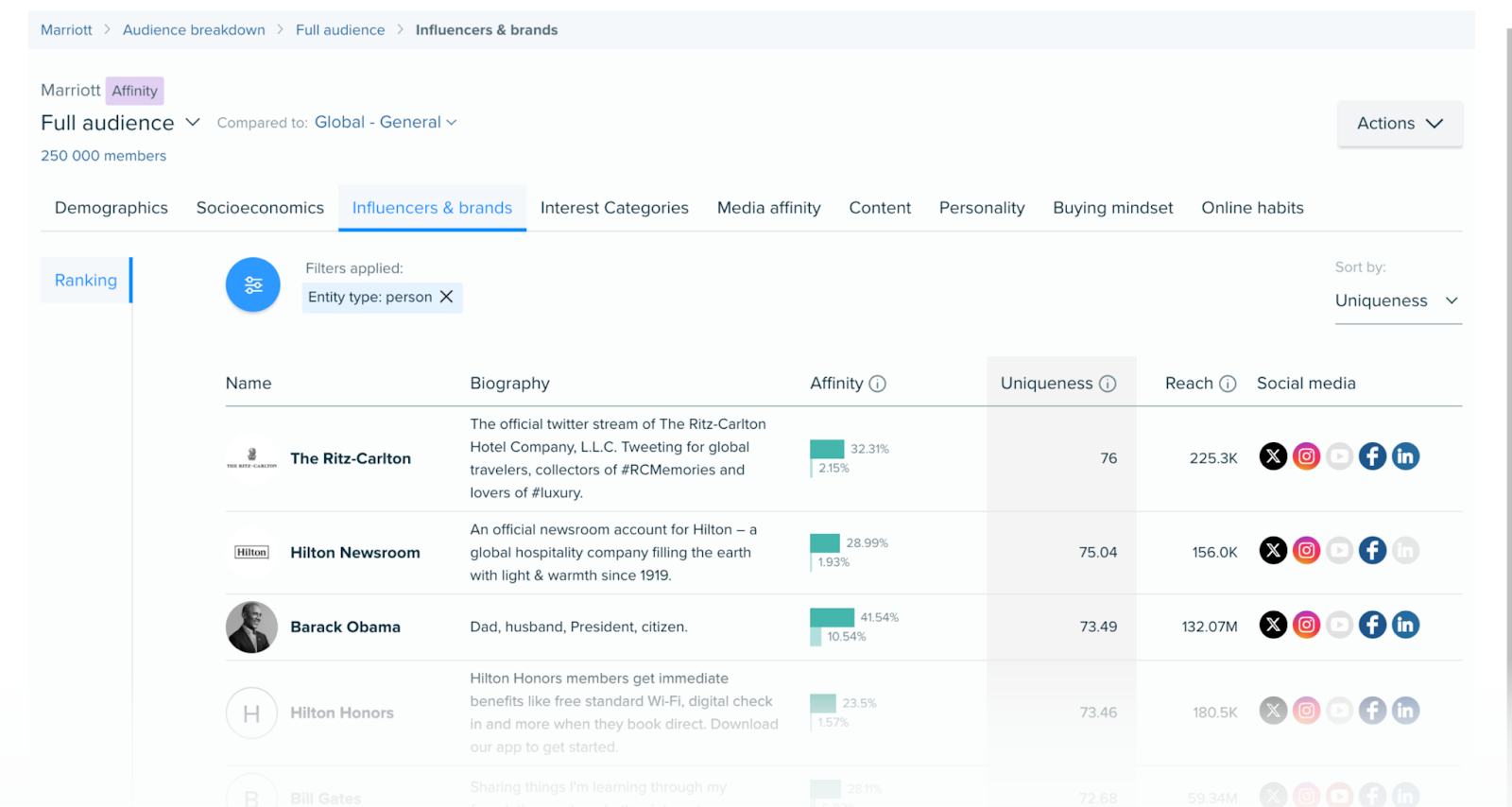Open the Sort by Uniqueness dropdown
The image size is (1512, 807).
point(1397,300)
